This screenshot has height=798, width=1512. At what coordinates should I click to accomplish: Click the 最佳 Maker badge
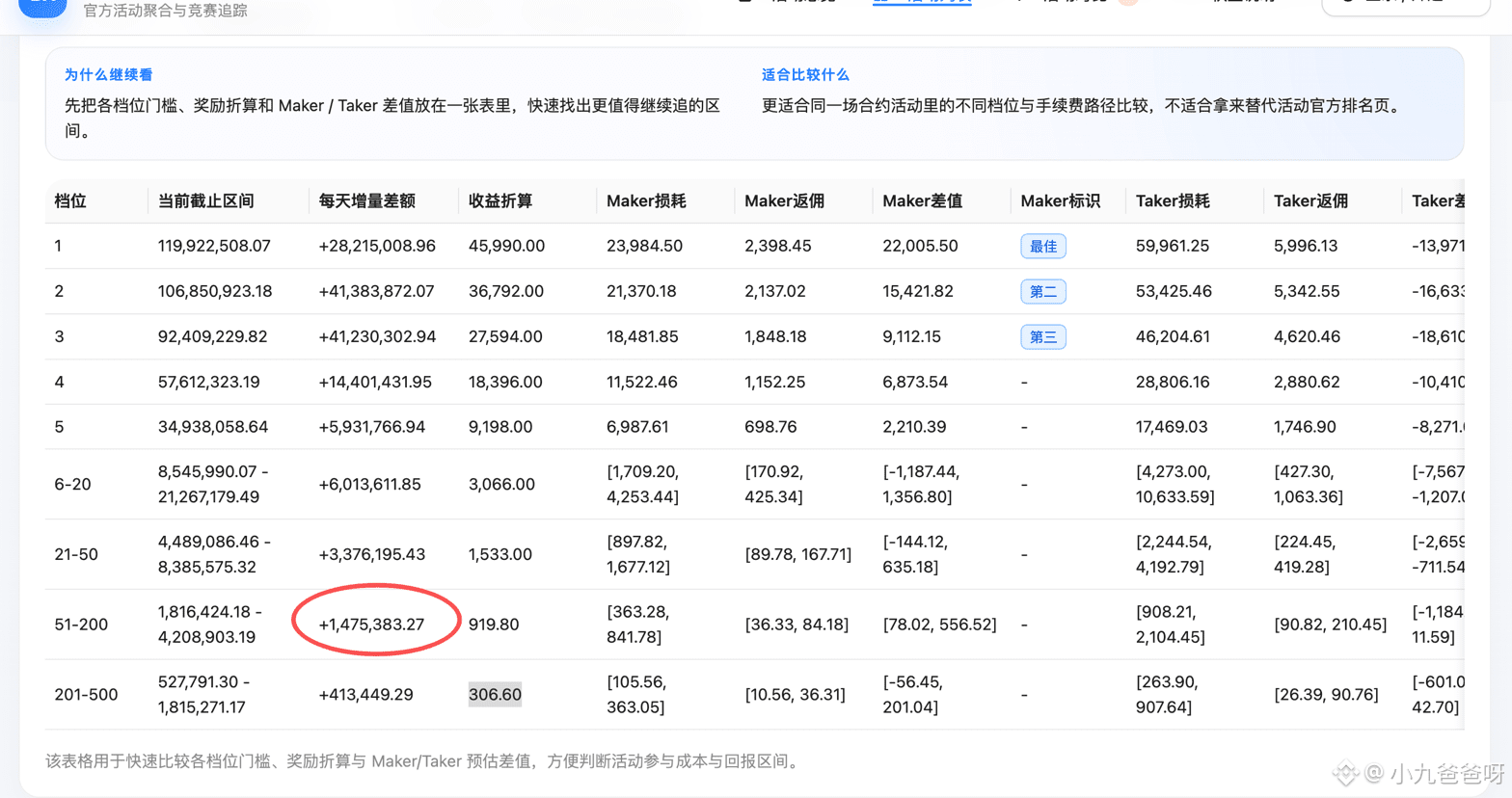pos(1042,247)
